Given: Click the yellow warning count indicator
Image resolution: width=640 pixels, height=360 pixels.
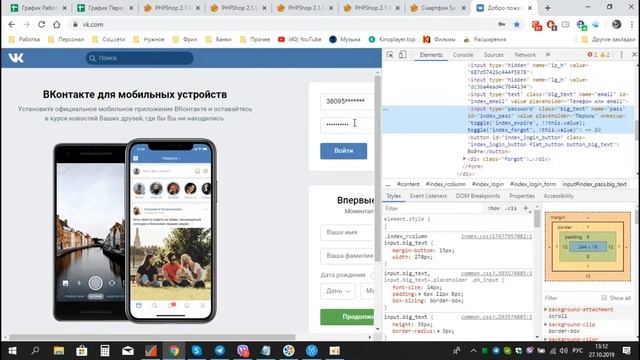Looking at the screenshot, I should [604, 55].
